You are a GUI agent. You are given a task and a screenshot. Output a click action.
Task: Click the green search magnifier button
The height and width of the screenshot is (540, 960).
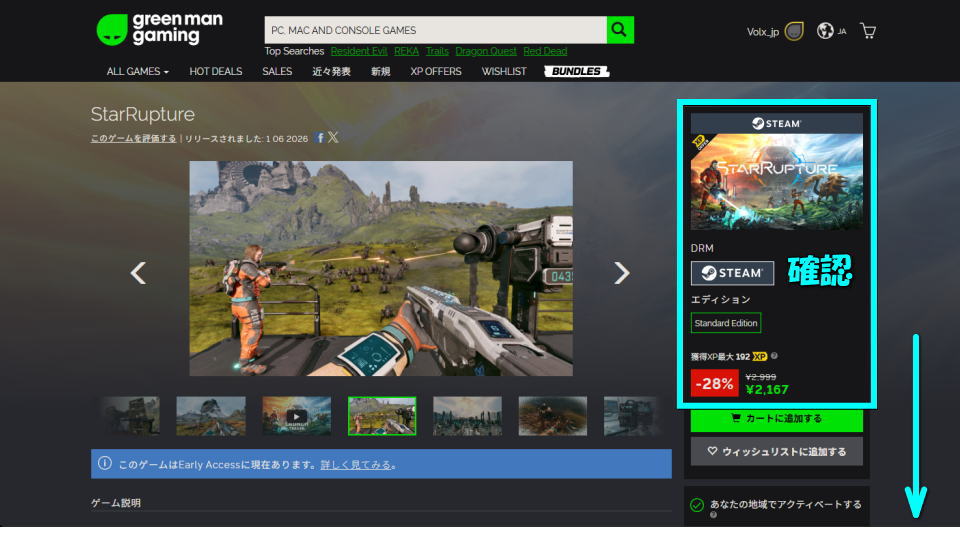click(620, 30)
